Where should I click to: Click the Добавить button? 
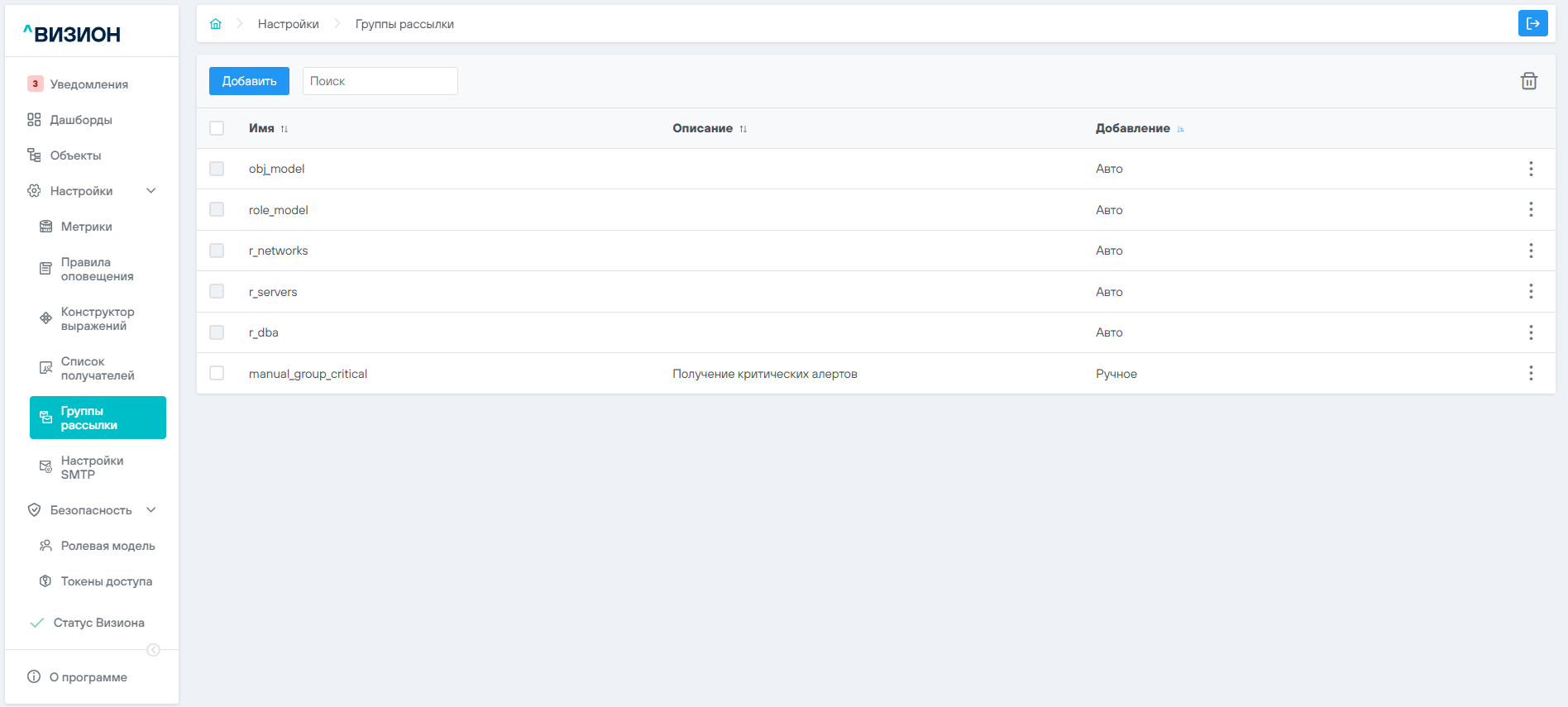(249, 81)
